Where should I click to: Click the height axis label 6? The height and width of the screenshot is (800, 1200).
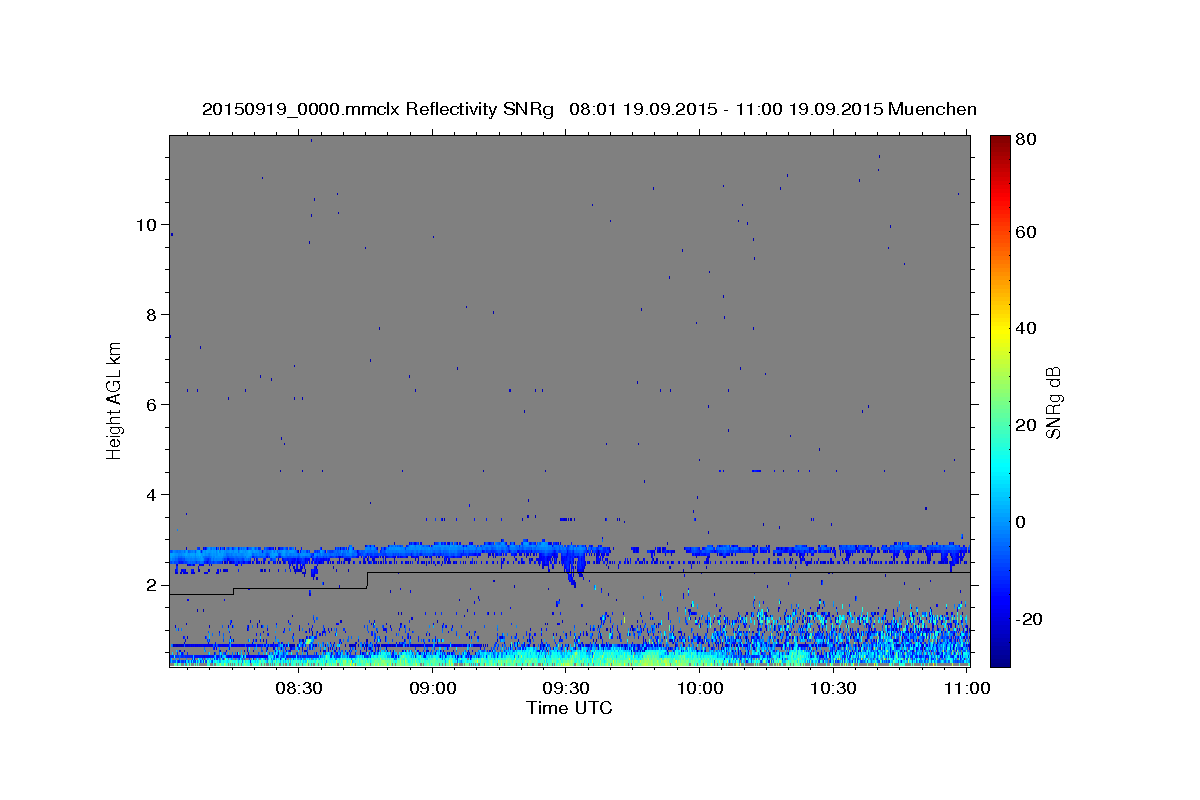point(152,404)
